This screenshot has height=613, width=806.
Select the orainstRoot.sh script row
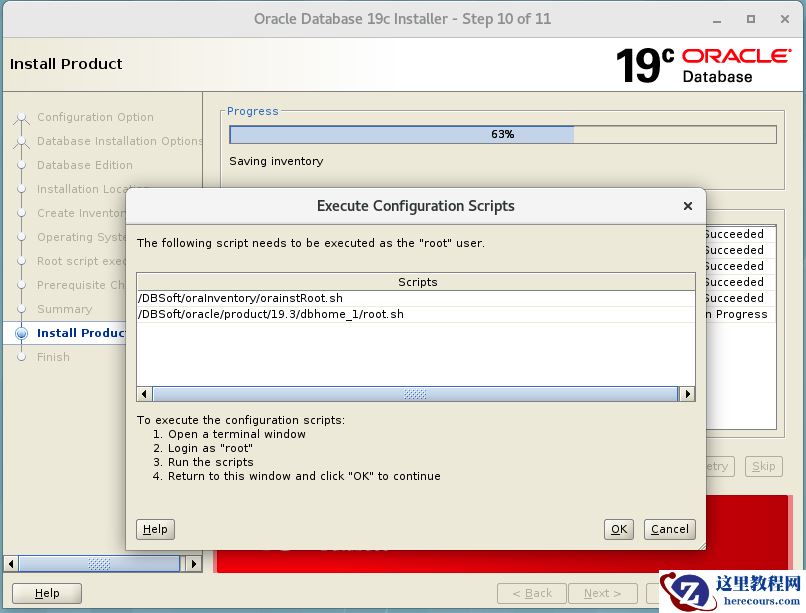(416, 299)
